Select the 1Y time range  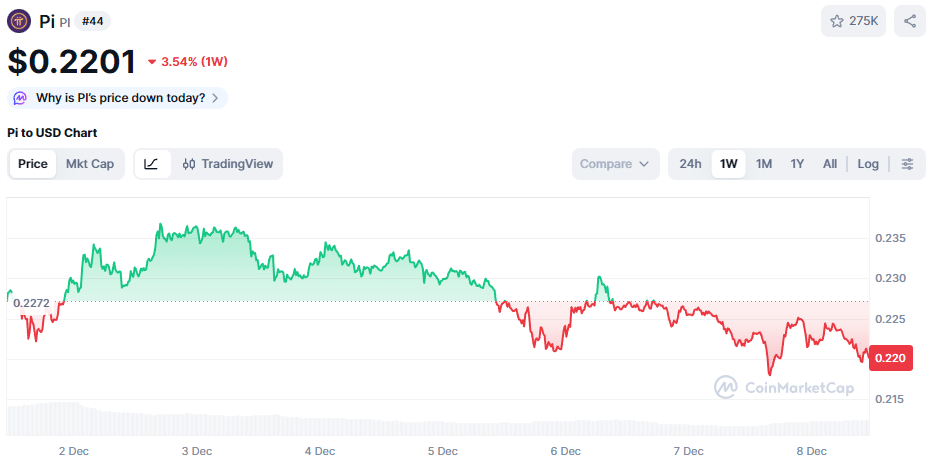coord(797,164)
